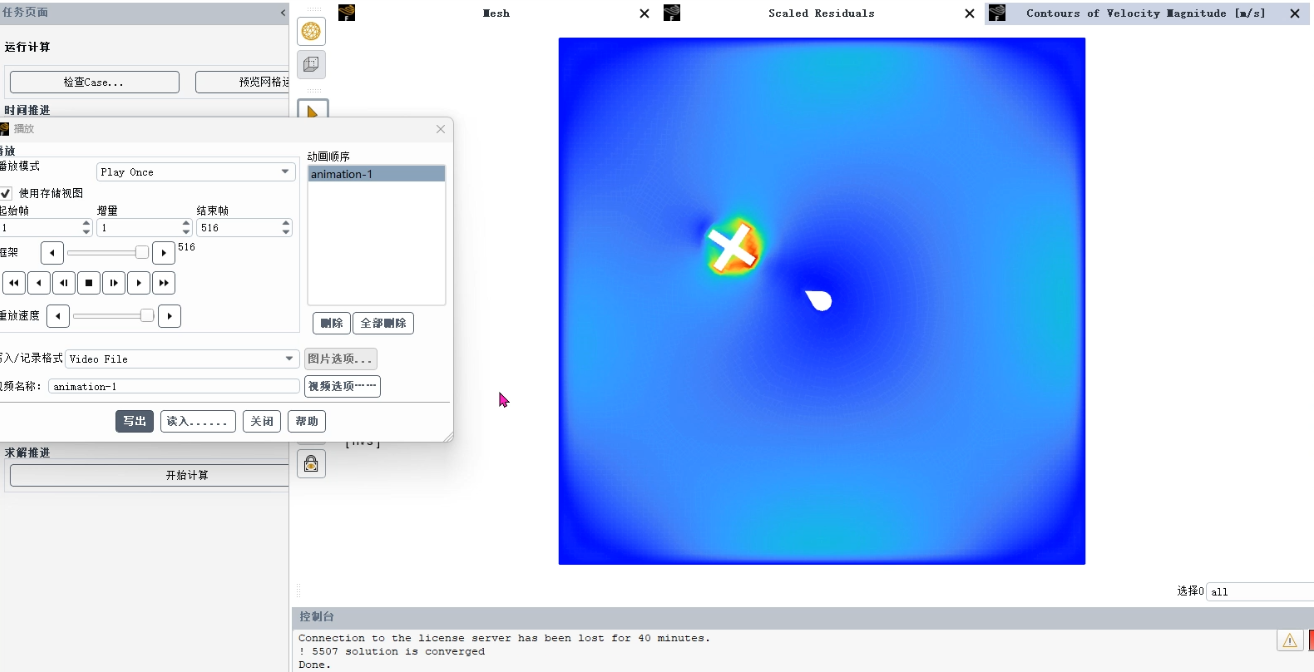
Task: Collapse the task page panel arrow
Action: tap(282, 13)
